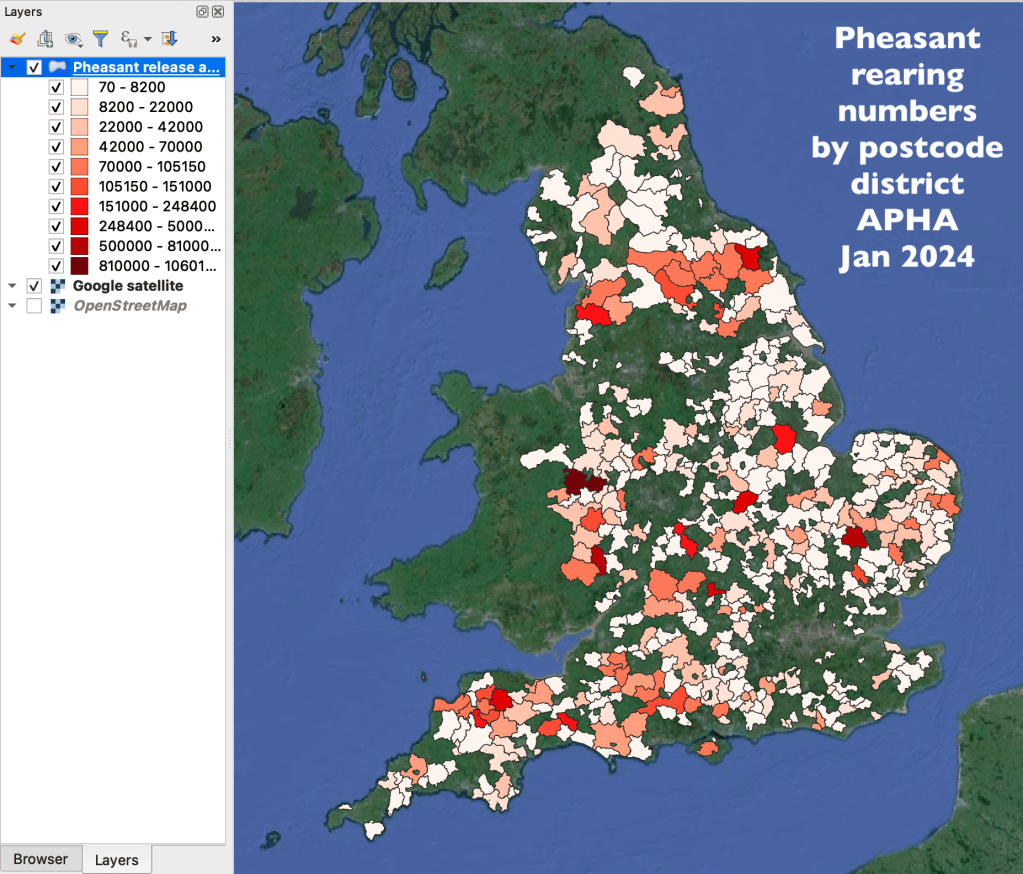Enable the OpenStreetMap layer checkbox
Screen dimensions: 1023x874
coord(35,306)
